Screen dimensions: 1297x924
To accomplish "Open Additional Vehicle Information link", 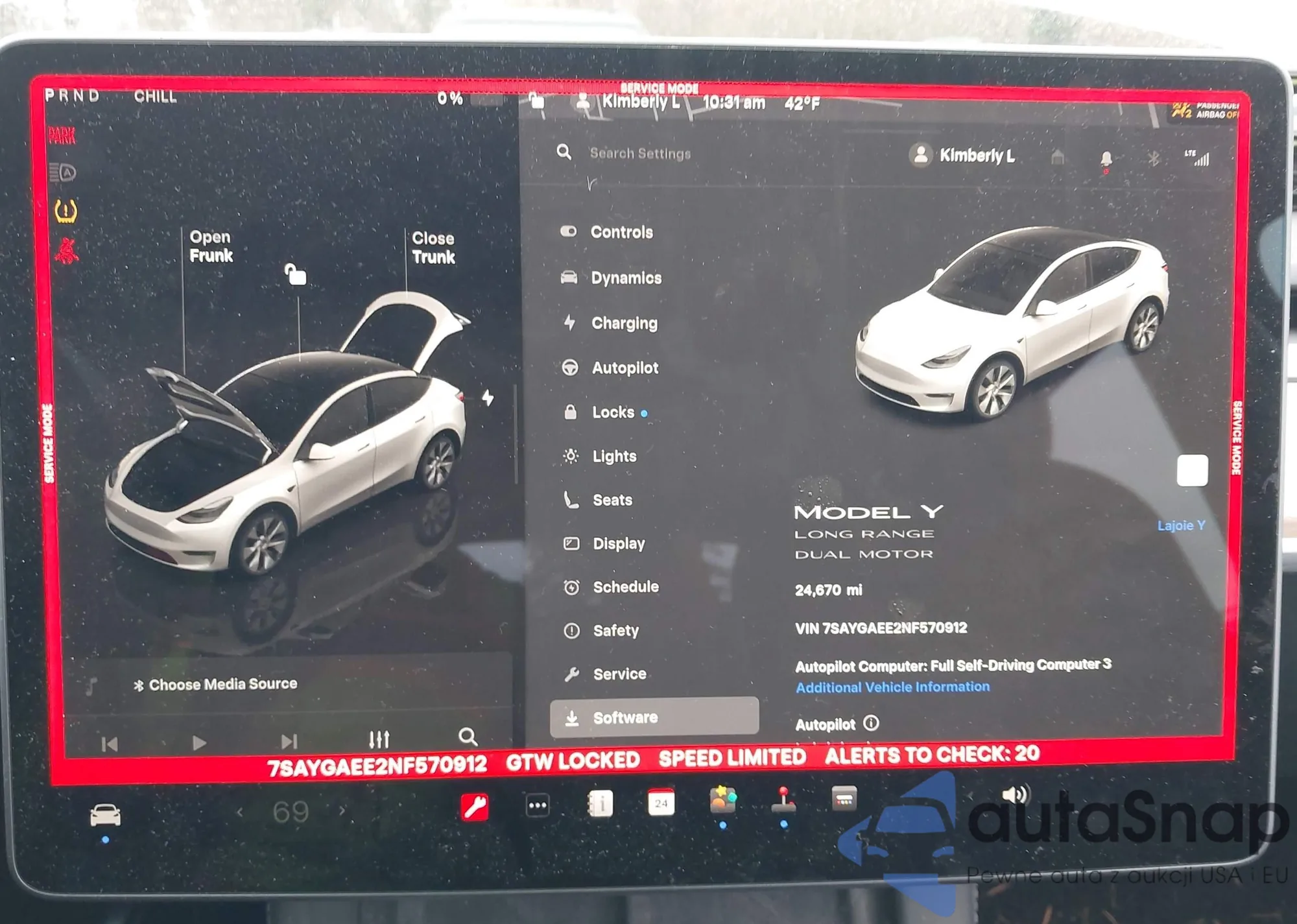I will (x=892, y=687).
